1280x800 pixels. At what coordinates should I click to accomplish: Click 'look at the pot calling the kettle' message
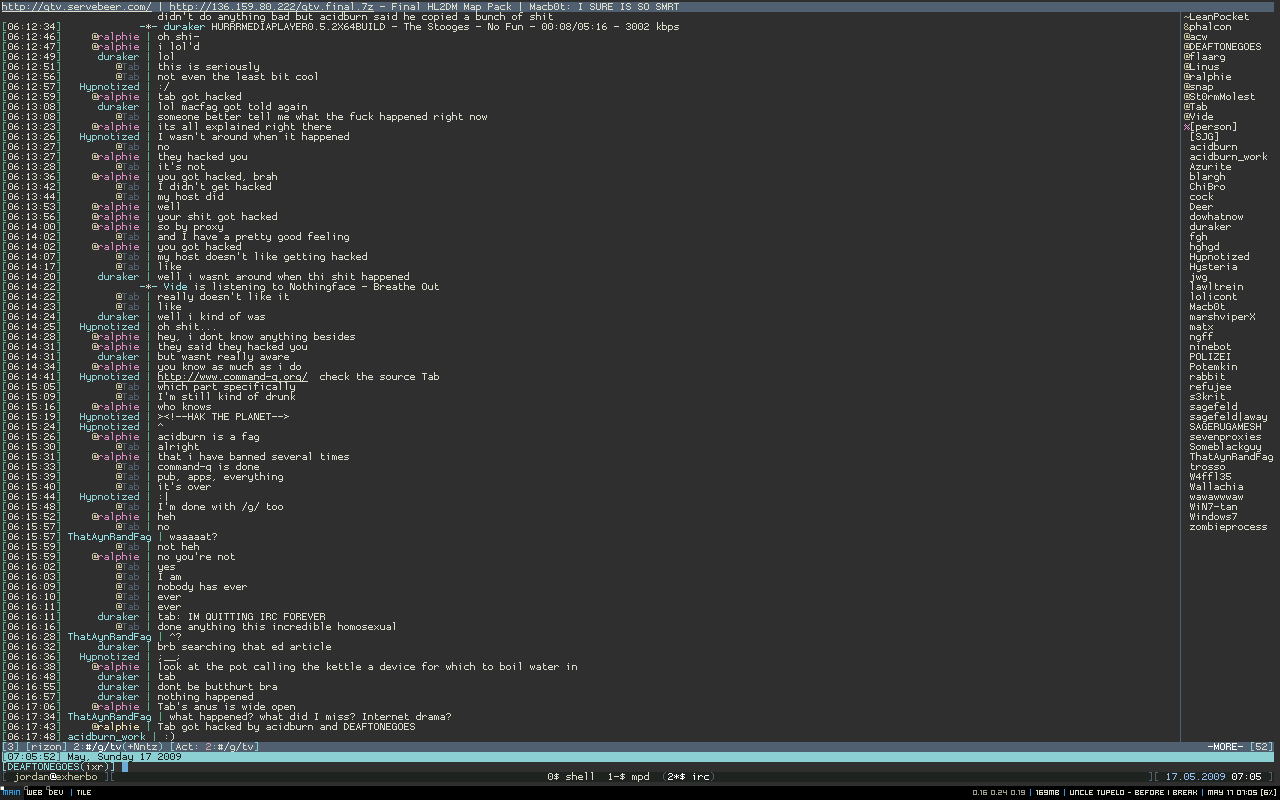[x=367, y=667]
